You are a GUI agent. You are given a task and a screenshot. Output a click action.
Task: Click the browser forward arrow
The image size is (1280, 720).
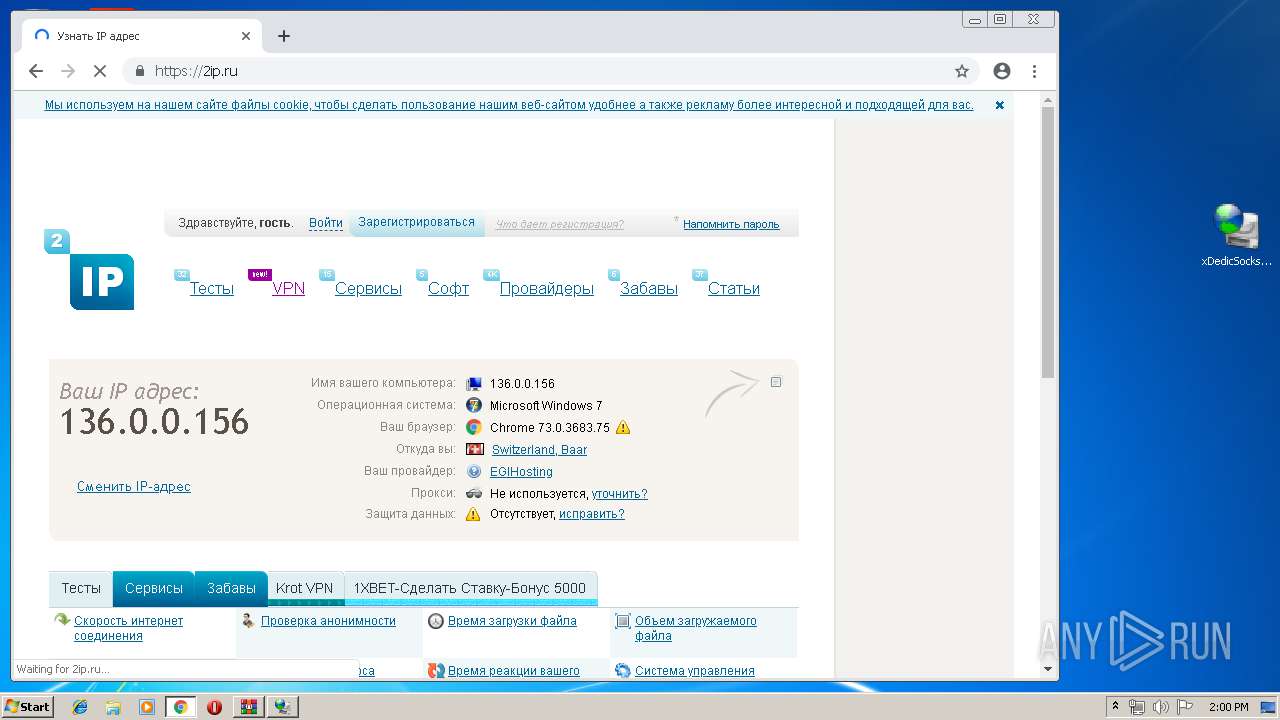(x=68, y=71)
